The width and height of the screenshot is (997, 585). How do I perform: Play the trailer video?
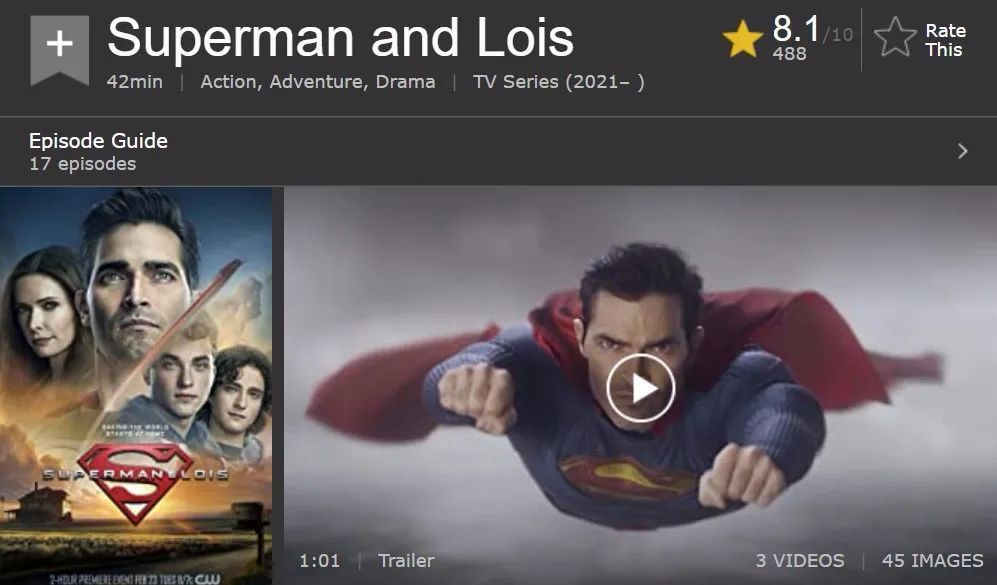[640, 388]
